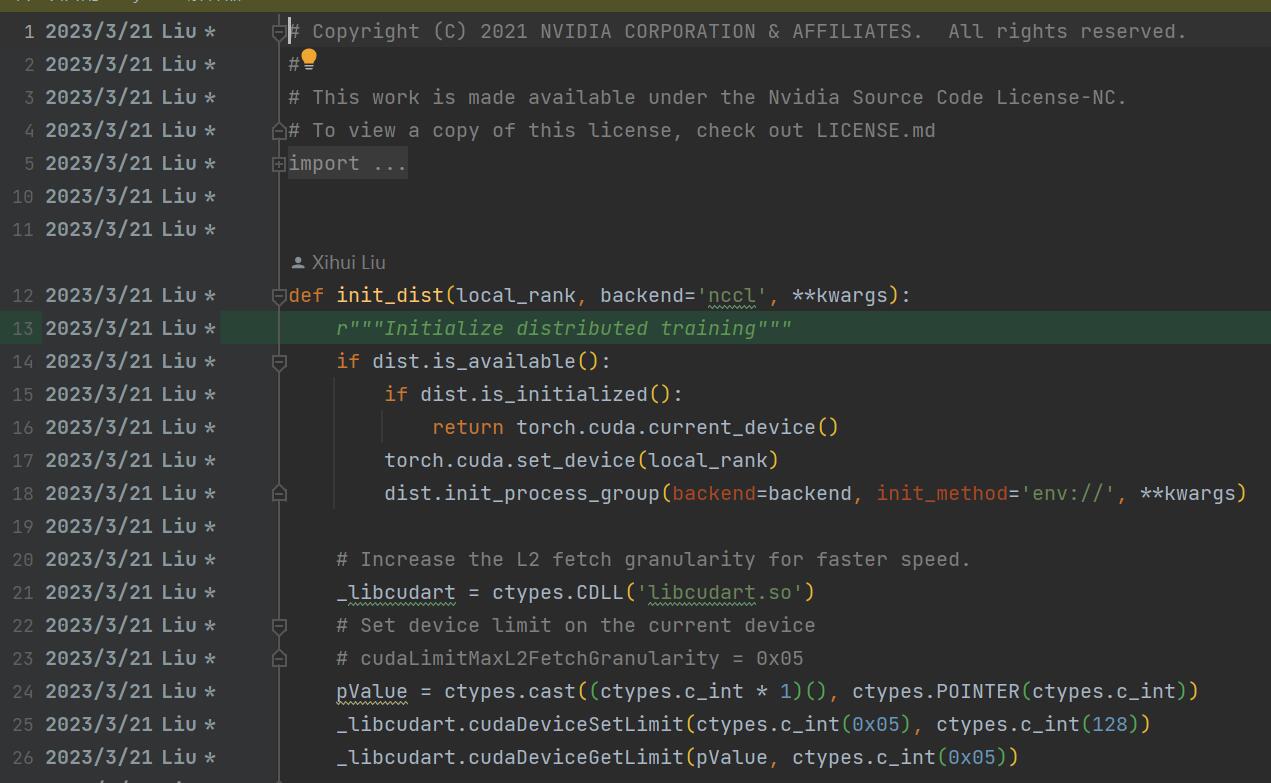Click the author avatar above init_dist function
Viewport: 1271px width, 783px height.
[297, 262]
